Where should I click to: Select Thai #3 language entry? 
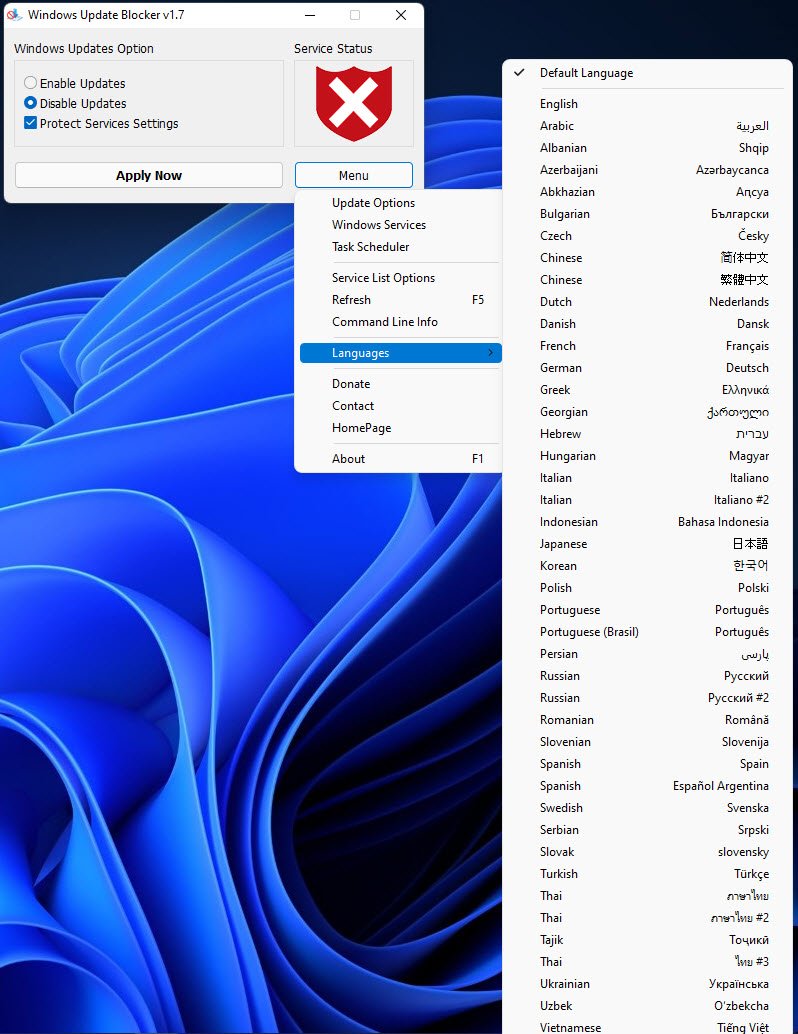pos(647,962)
